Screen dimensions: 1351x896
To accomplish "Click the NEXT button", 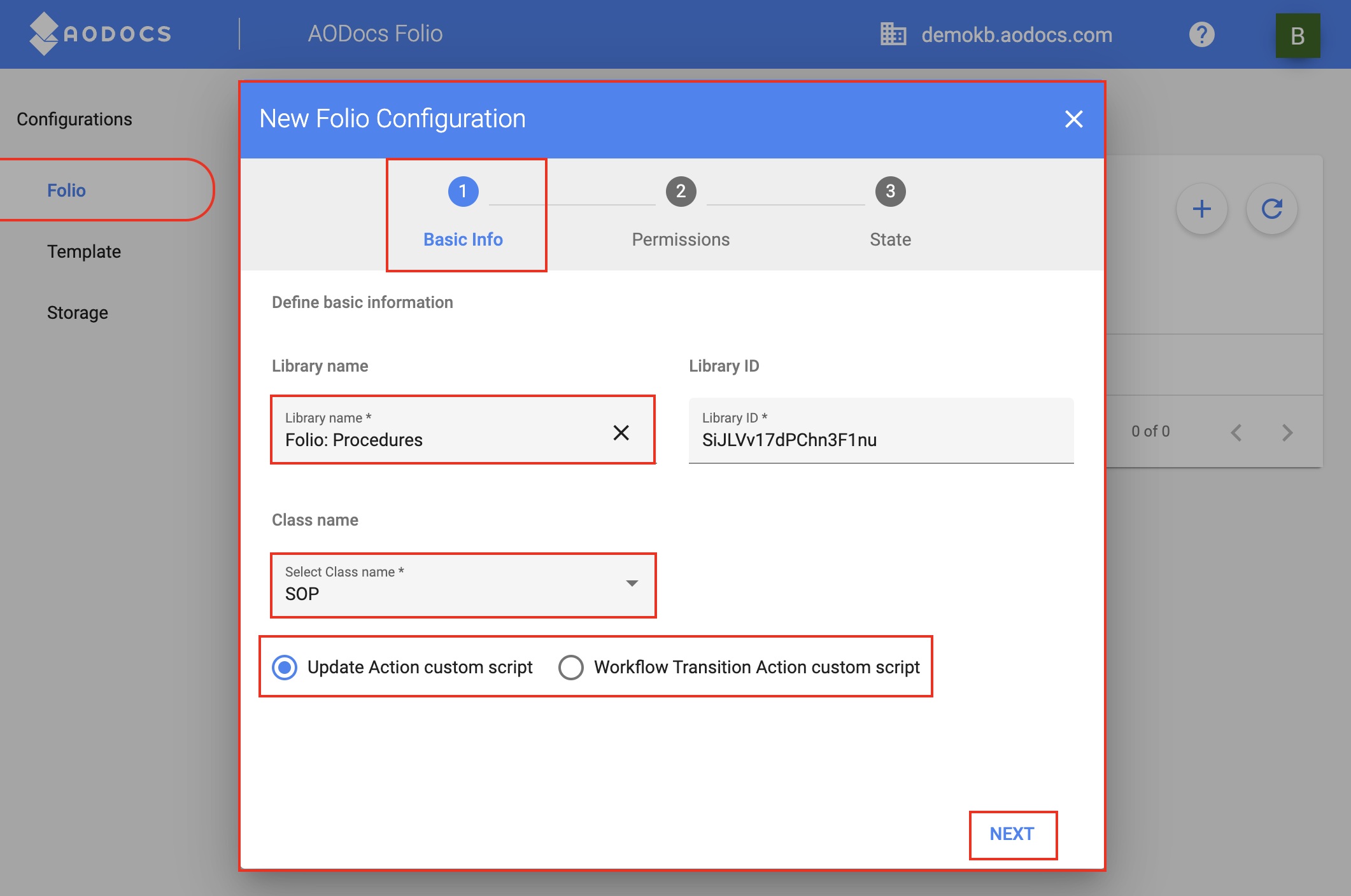I will tap(1012, 834).
